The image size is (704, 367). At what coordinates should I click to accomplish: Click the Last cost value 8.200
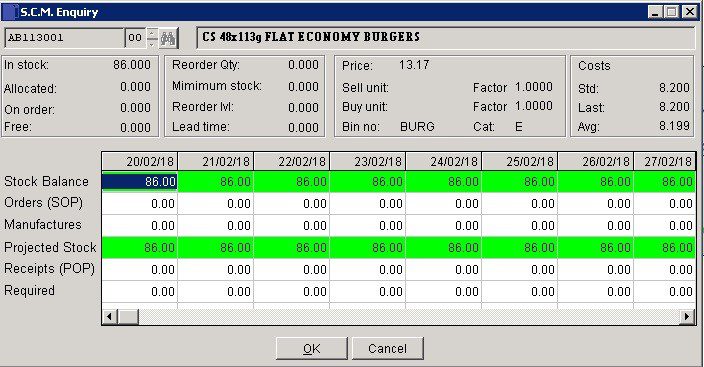coord(674,107)
